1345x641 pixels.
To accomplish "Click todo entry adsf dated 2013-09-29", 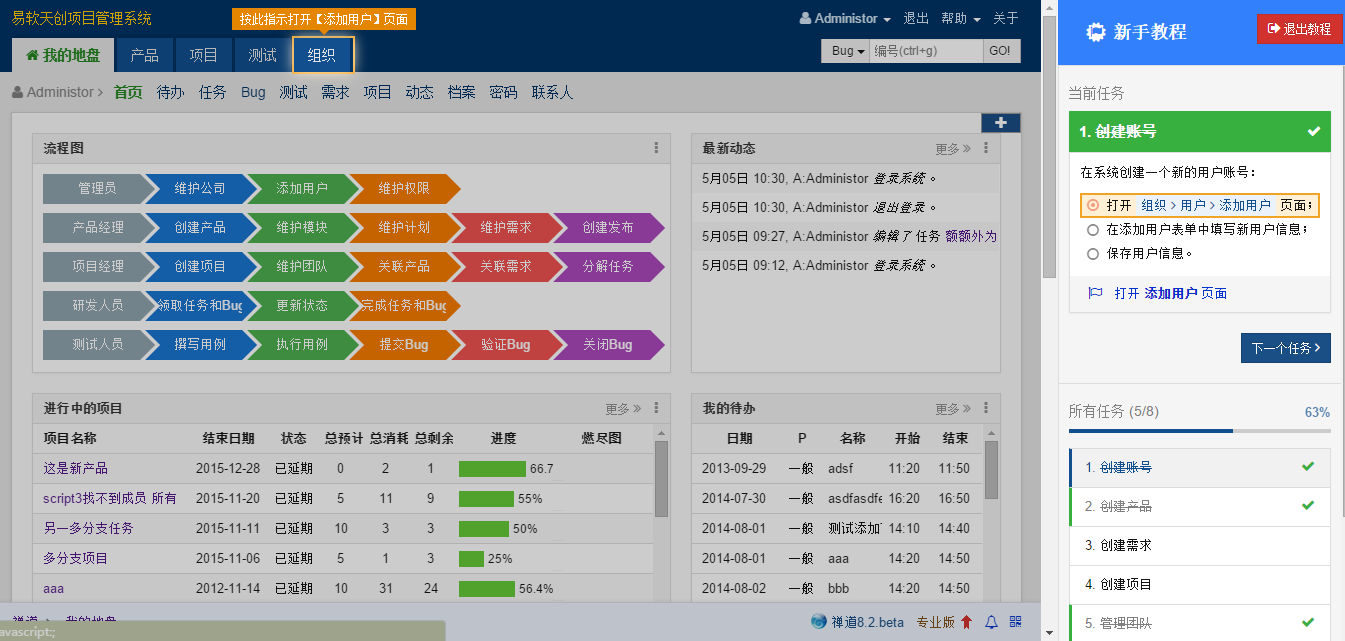I will (840, 468).
